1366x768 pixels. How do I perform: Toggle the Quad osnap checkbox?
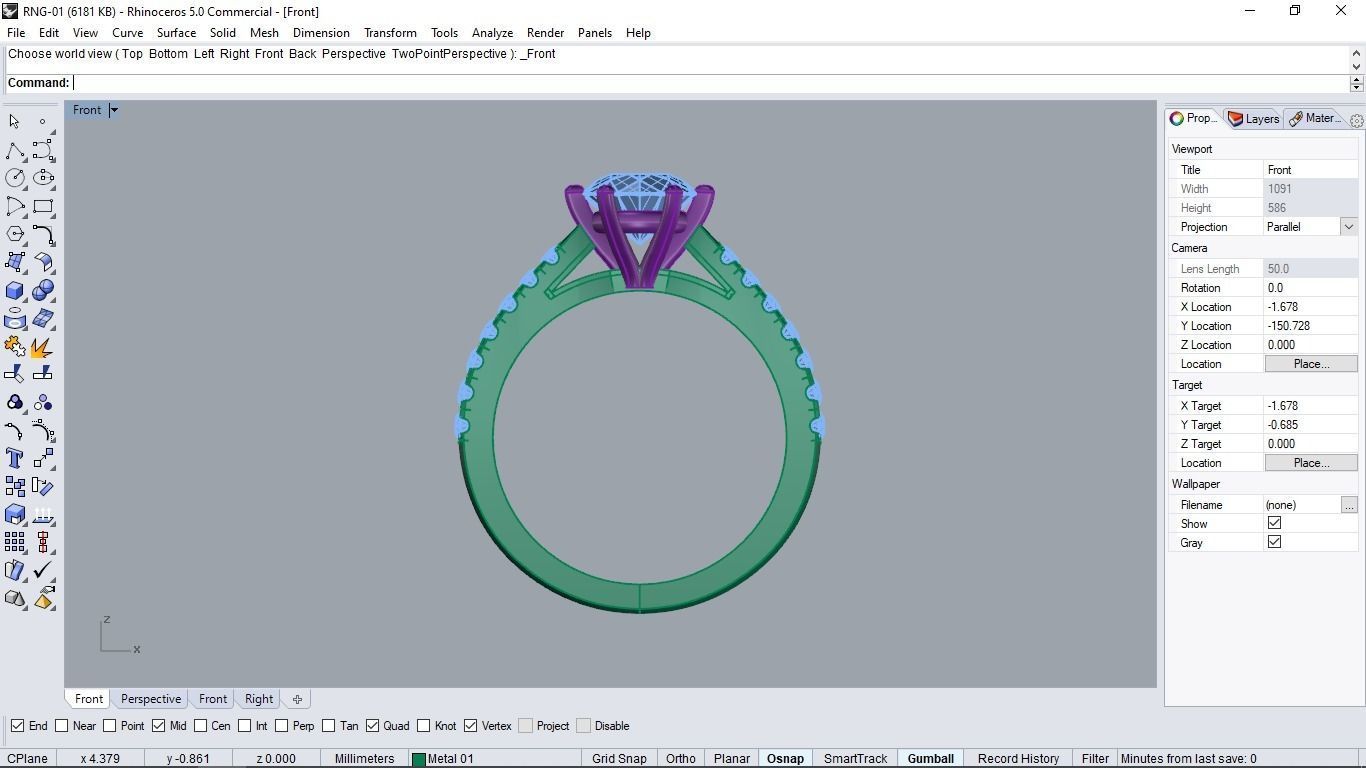pos(372,726)
